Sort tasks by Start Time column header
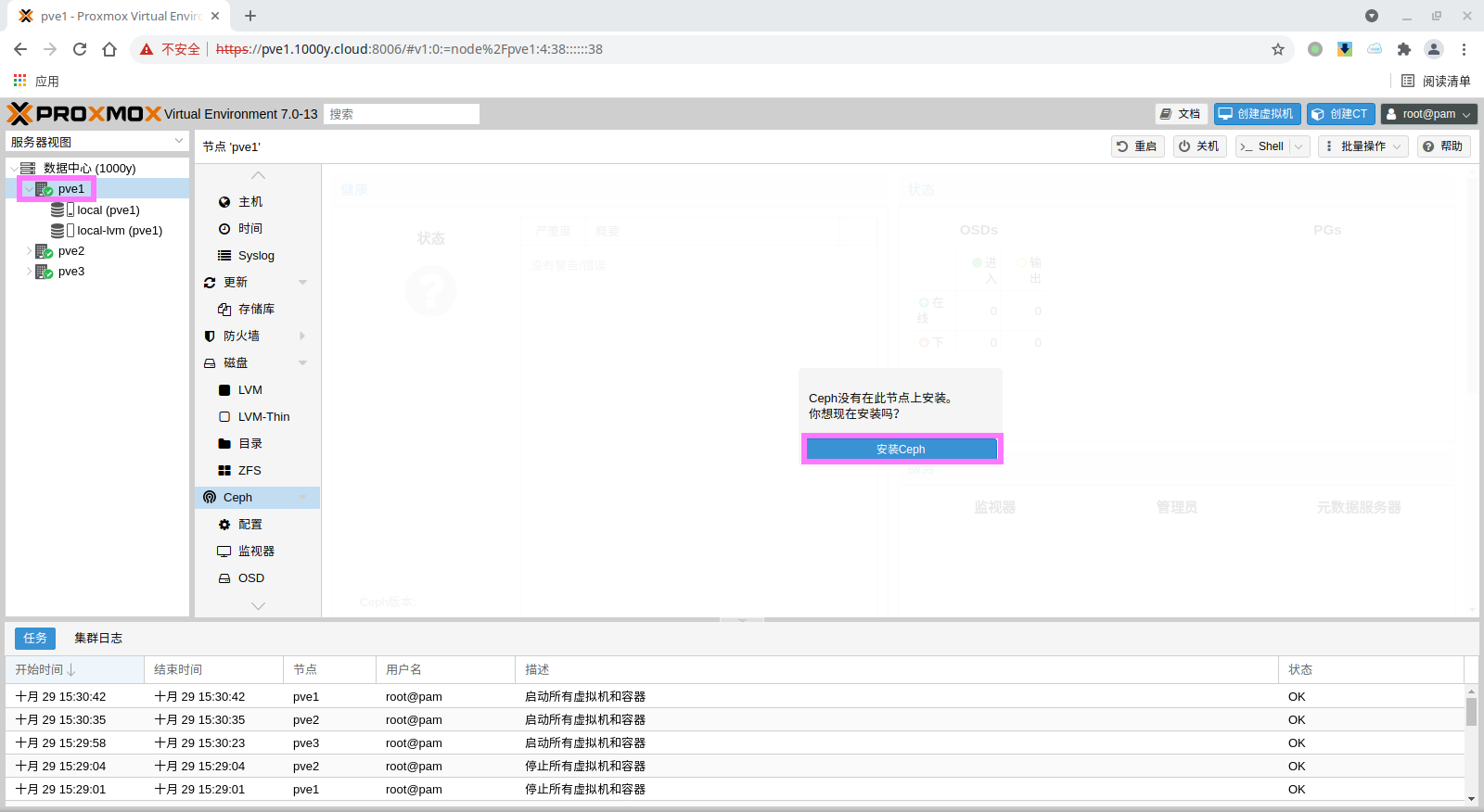The width and height of the screenshot is (1484, 812). [40, 669]
